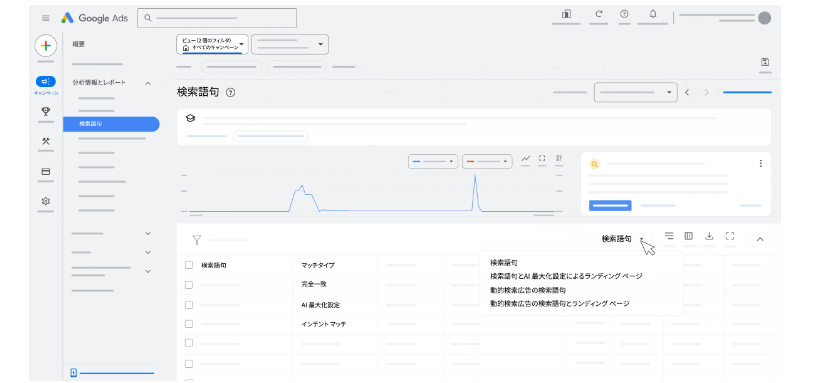Click the download icon in table toolbar

click(709, 236)
